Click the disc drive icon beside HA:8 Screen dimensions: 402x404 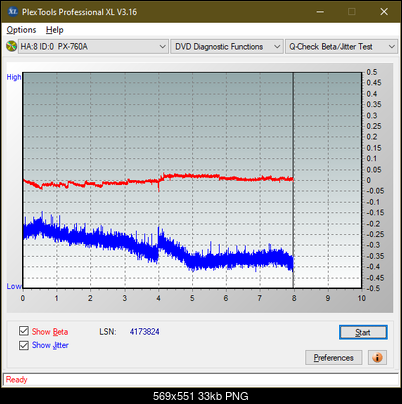(x=11, y=46)
